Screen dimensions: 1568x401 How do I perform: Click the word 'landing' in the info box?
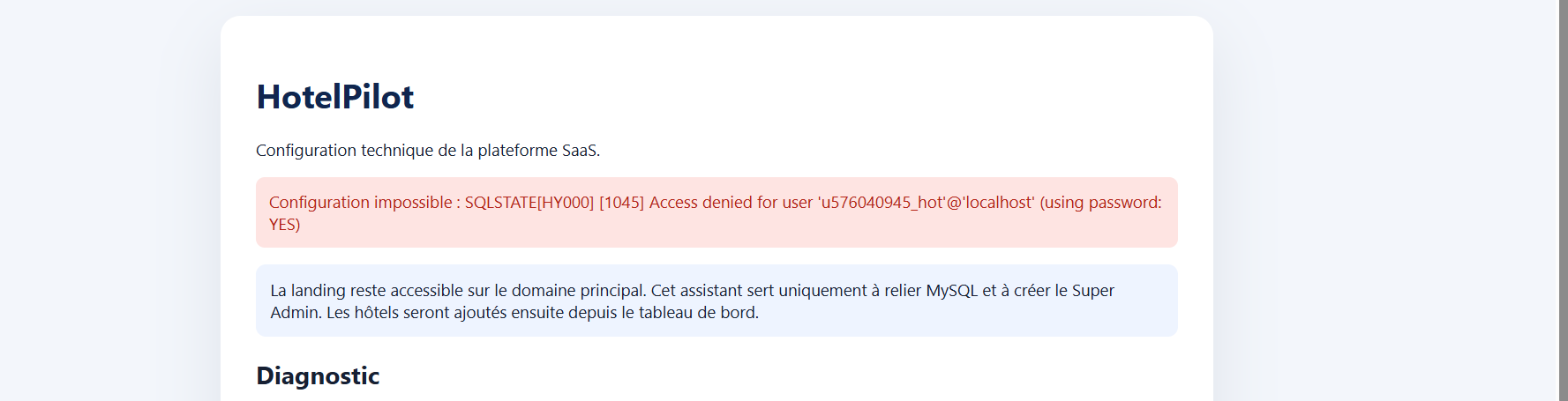point(318,291)
